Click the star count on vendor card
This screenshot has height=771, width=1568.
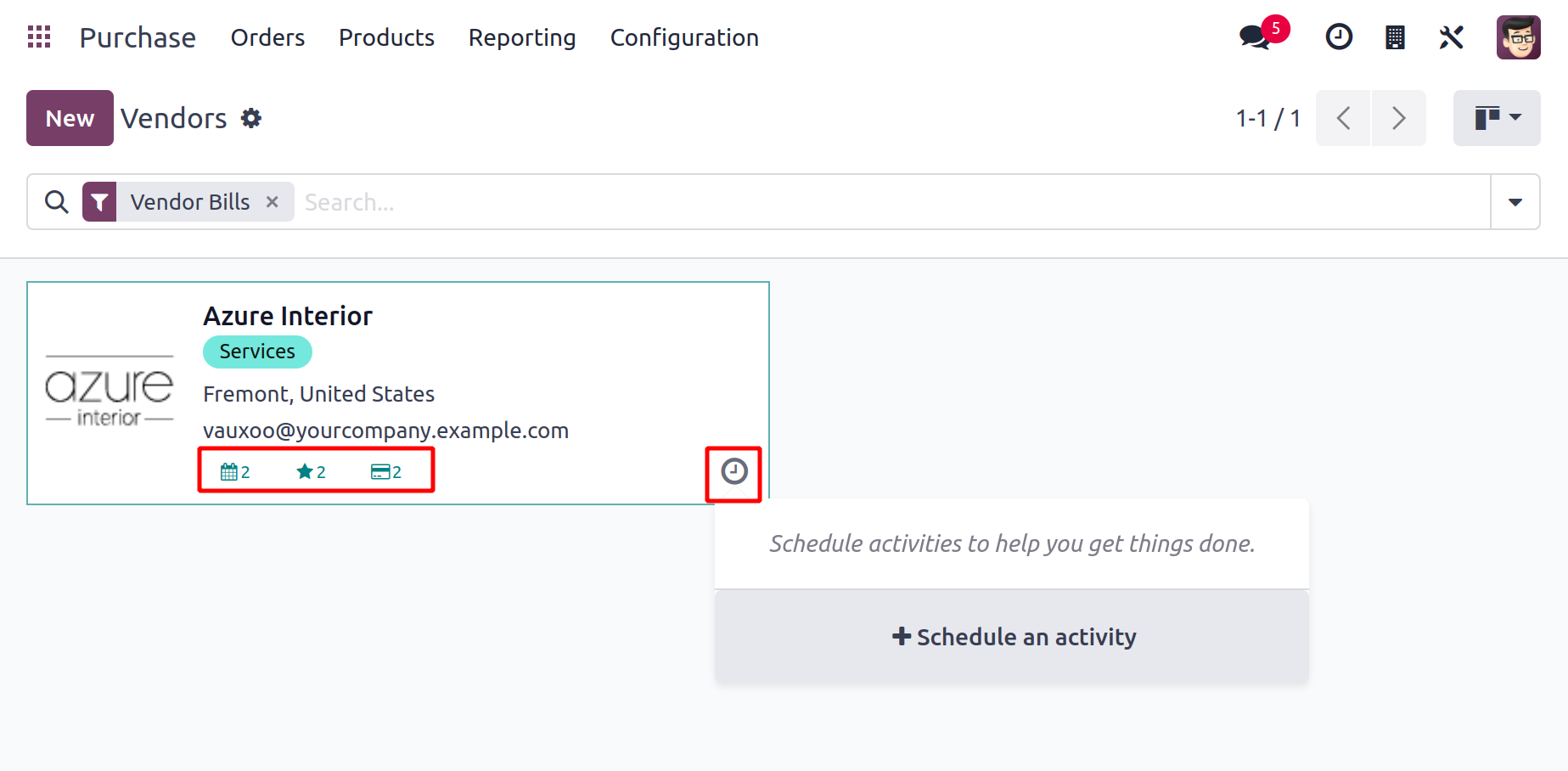[x=311, y=472]
